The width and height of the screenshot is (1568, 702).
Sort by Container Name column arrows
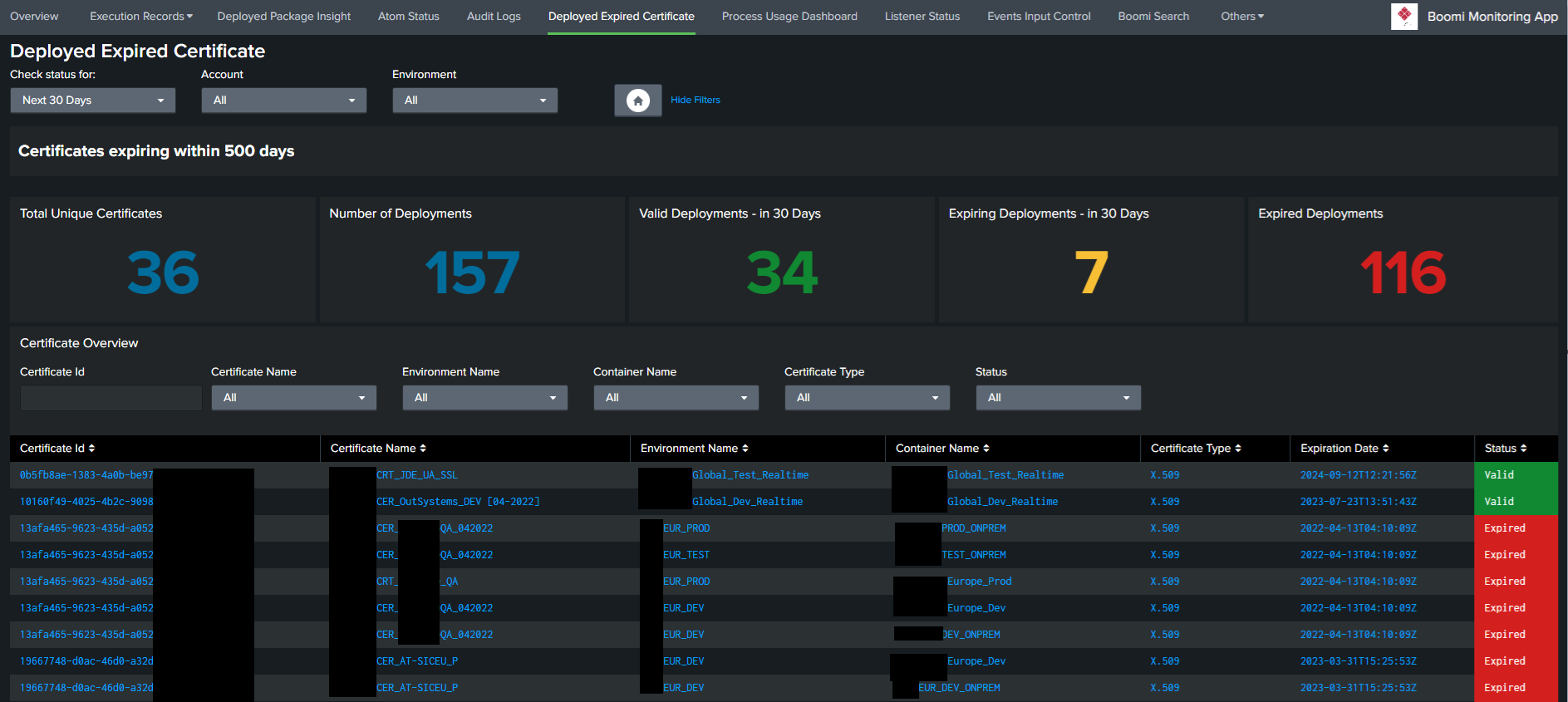click(986, 449)
